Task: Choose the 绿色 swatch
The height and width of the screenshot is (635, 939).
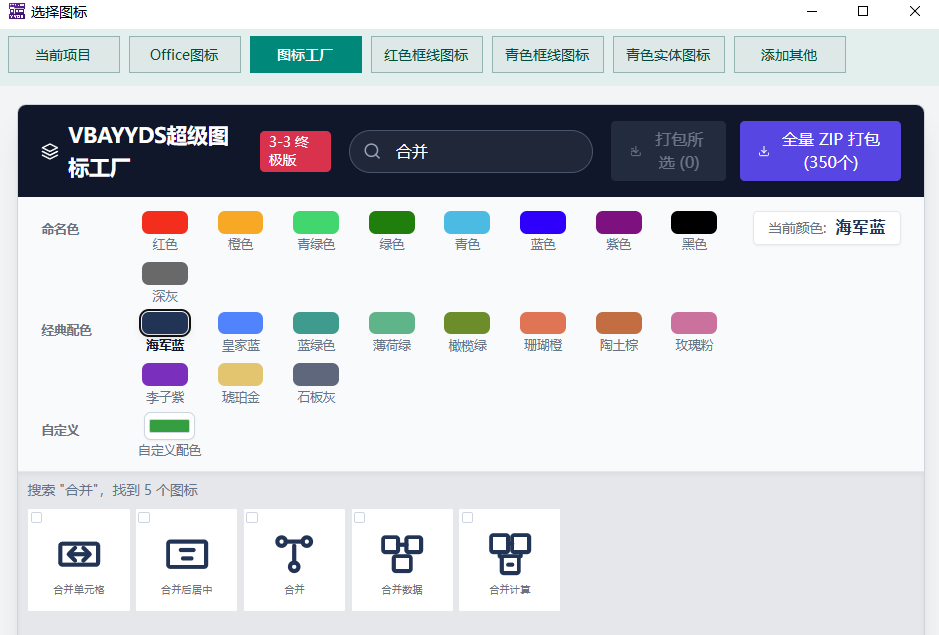Action: click(x=392, y=223)
